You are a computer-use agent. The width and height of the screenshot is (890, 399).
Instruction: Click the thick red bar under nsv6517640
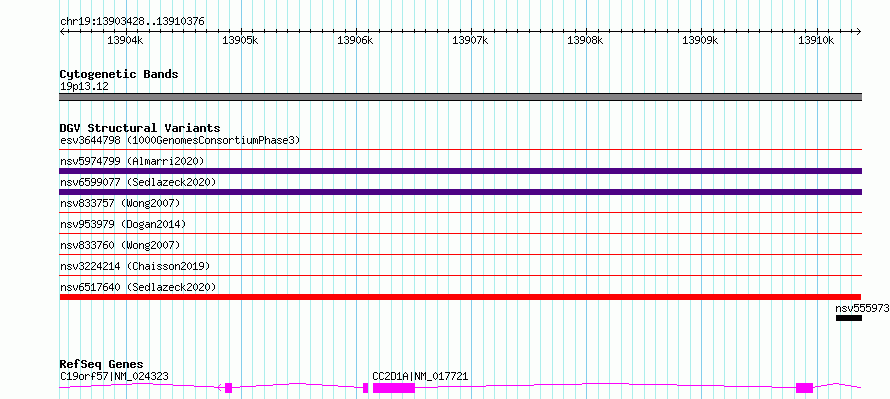pyautogui.click(x=460, y=297)
